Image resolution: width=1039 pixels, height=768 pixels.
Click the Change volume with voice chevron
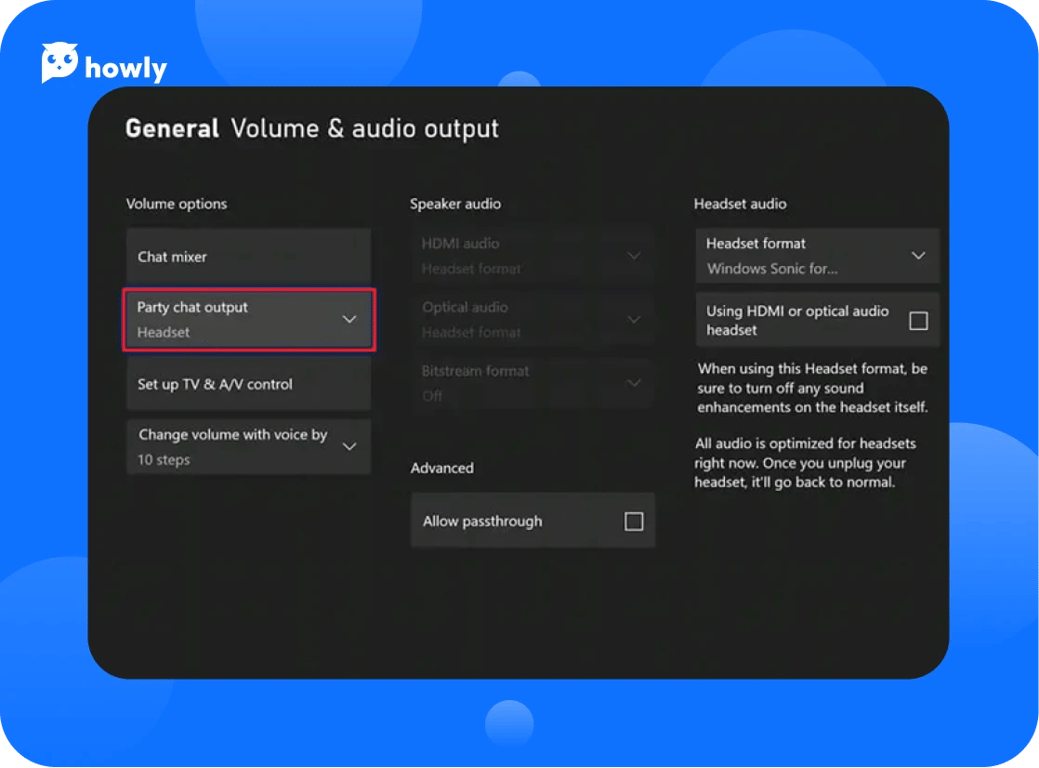coord(350,446)
